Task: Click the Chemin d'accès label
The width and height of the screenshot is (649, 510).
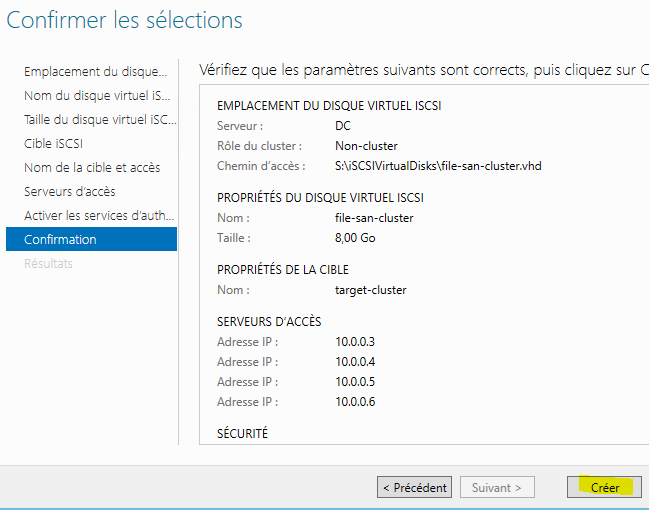Action: 261,166
